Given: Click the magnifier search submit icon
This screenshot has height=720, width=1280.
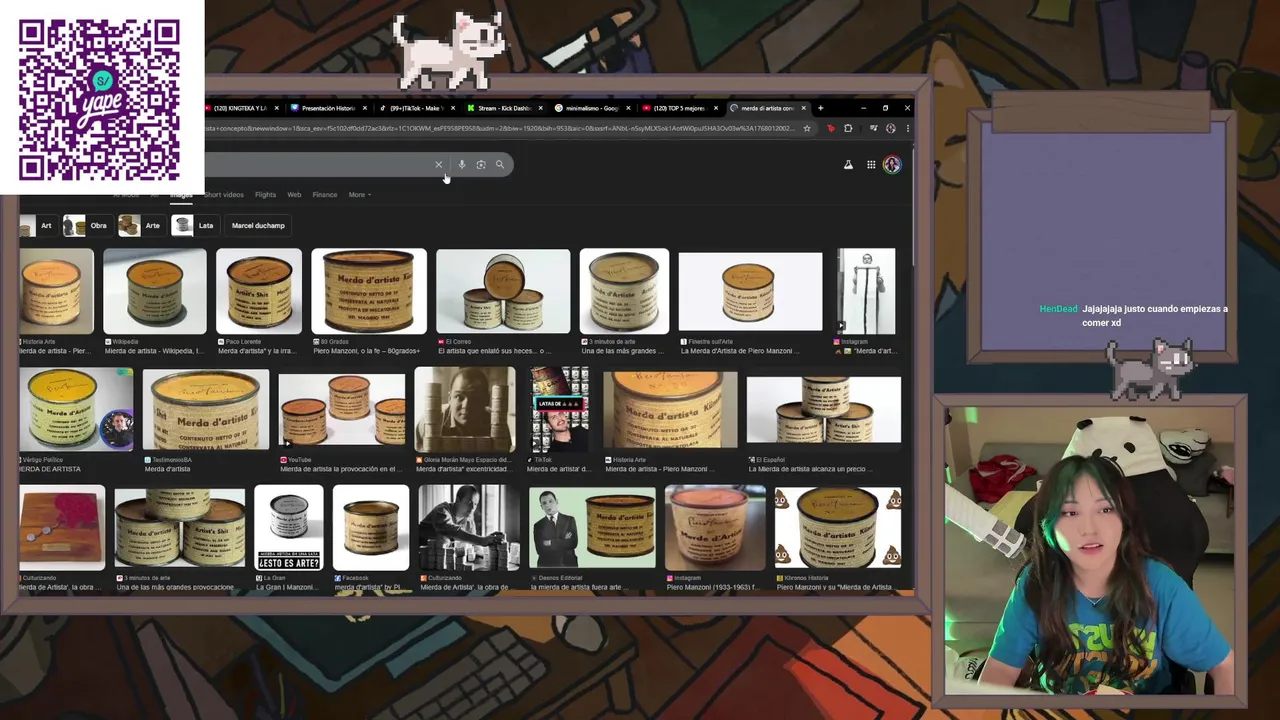Looking at the screenshot, I should tap(500, 165).
